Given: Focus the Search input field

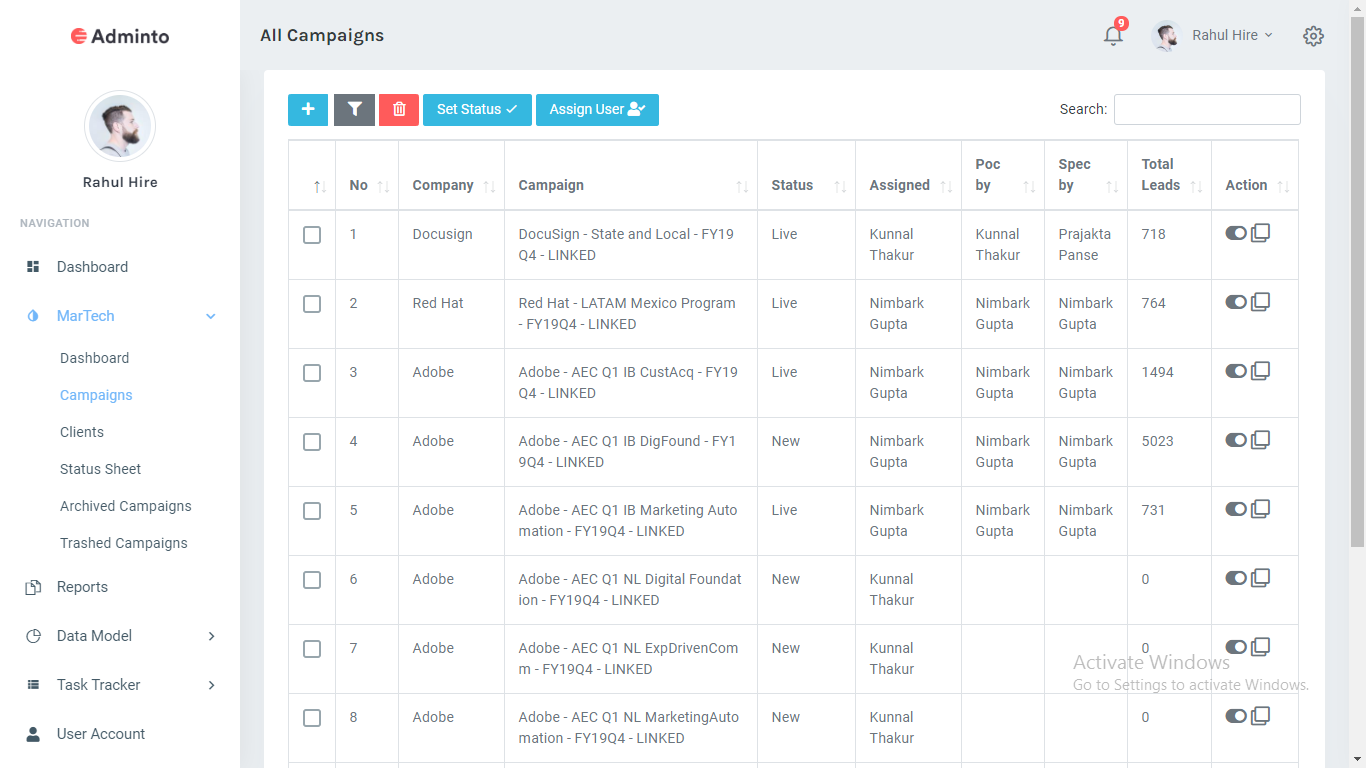Looking at the screenshot, I should click(x=1207, y=110).
